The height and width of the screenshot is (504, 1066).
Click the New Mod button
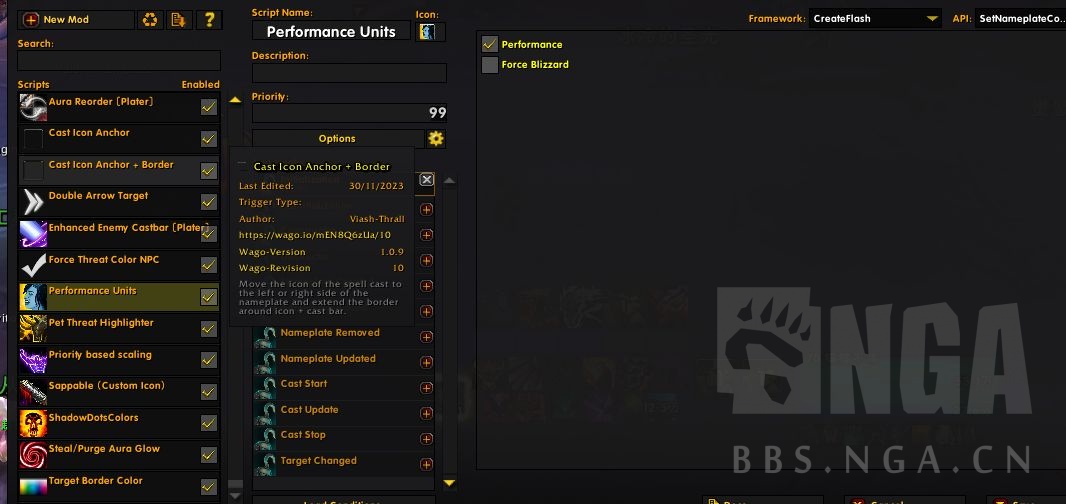[75, 20]
